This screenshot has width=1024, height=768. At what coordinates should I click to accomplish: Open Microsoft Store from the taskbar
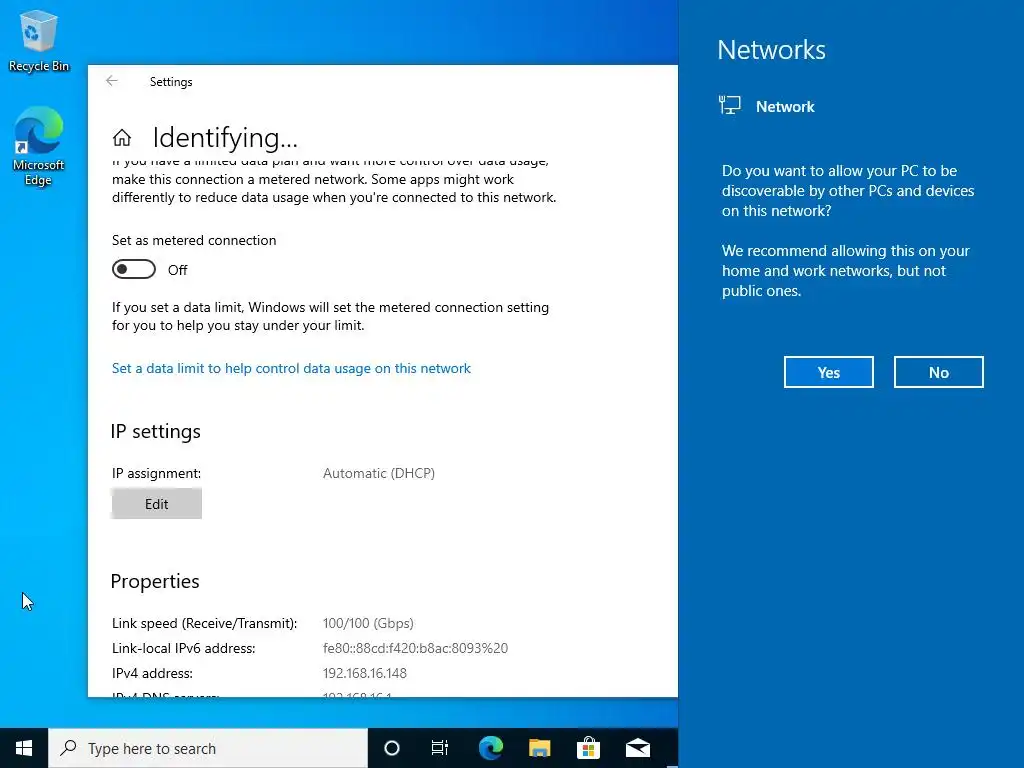pyautogui.click(x=588, y=748)
